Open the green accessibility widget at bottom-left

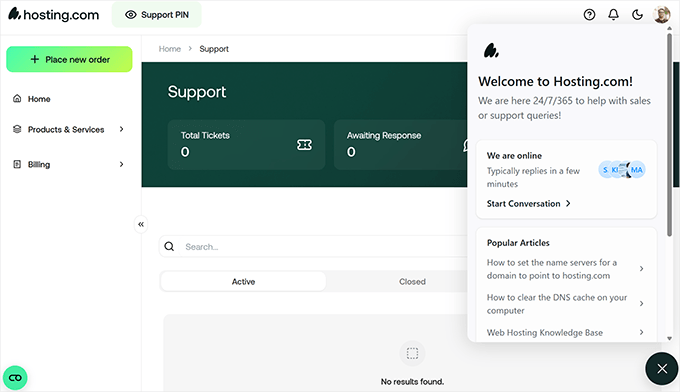tap(15, 378)
